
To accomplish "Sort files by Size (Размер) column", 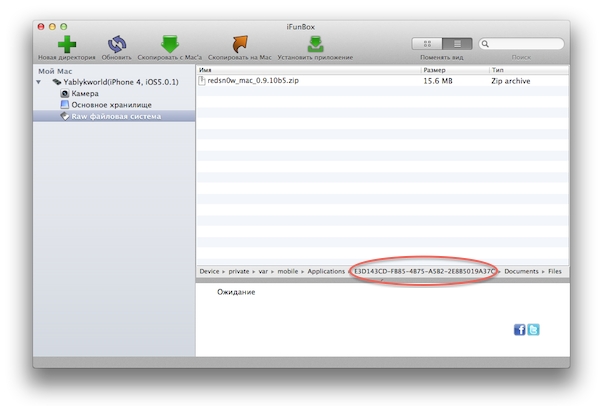I will tap(450, 71).
